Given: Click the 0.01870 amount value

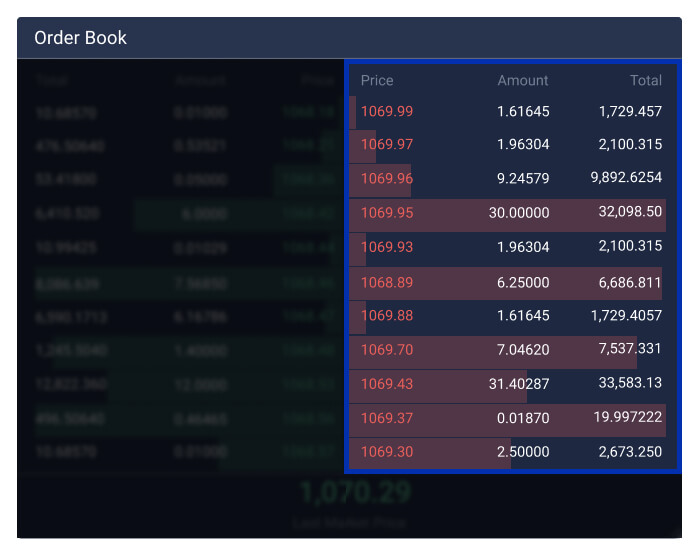Looking at the screenshot, I should tap(523, 418).
